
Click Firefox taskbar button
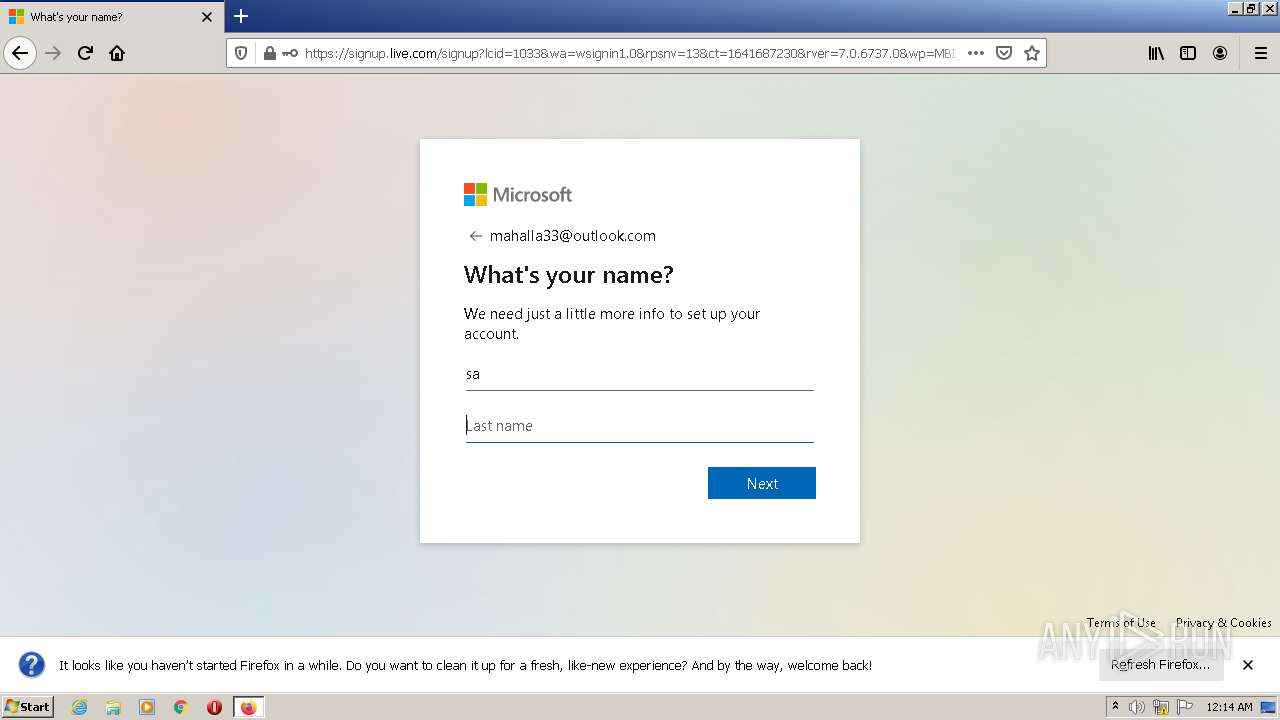pyautogui.click(x=248, y=707)
